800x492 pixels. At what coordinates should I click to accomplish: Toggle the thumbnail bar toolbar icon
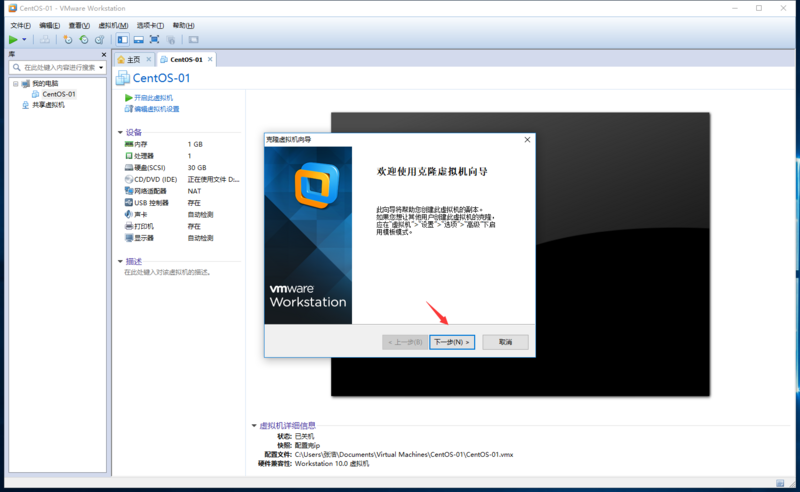tap(138, 39)
